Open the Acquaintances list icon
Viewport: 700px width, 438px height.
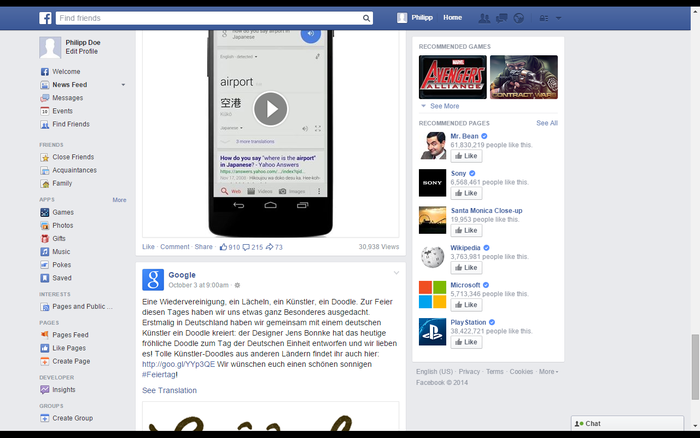point(45,171)
